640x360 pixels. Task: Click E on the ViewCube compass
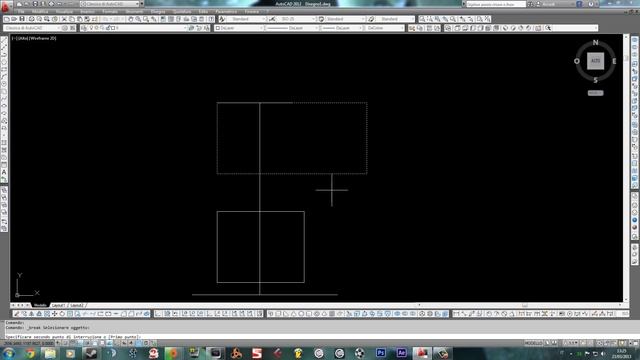tap(614, 61)
